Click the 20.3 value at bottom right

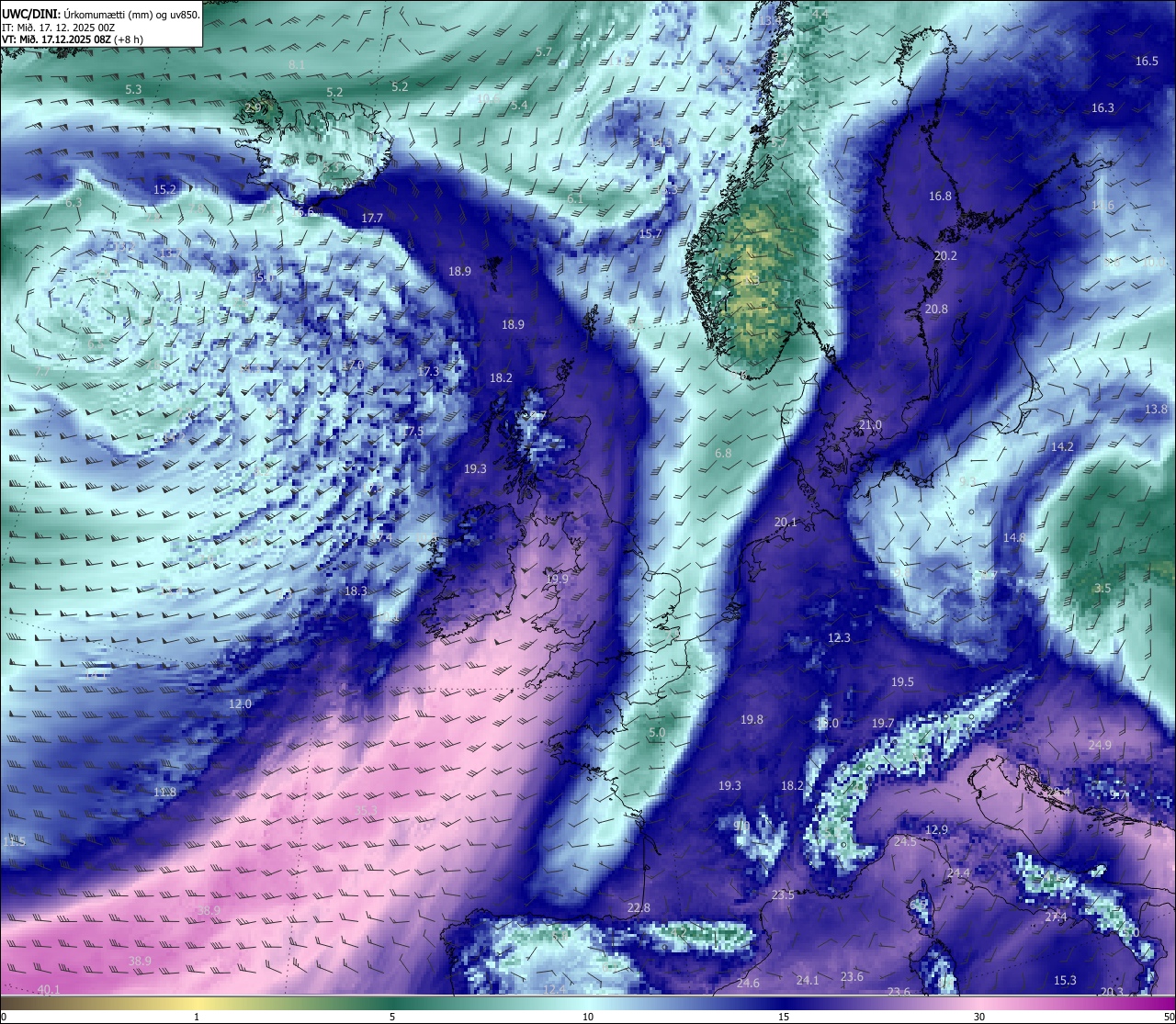(x=1112, y=991)
